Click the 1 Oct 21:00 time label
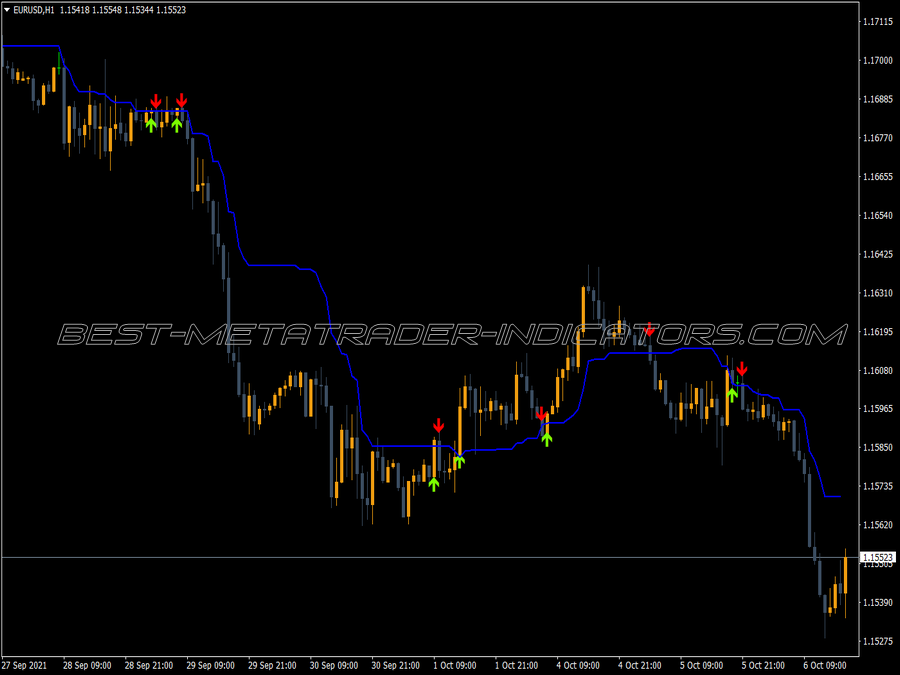900x675 pixels. pos(517,665)
